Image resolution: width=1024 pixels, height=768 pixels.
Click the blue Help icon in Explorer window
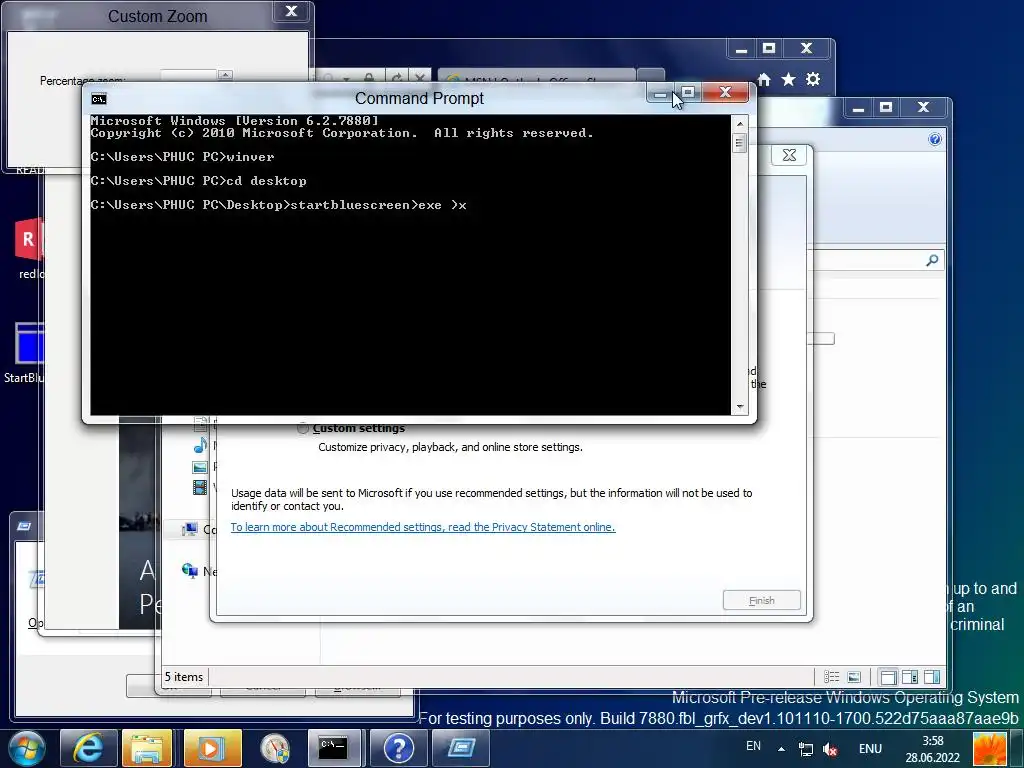(x=935, y=139)
